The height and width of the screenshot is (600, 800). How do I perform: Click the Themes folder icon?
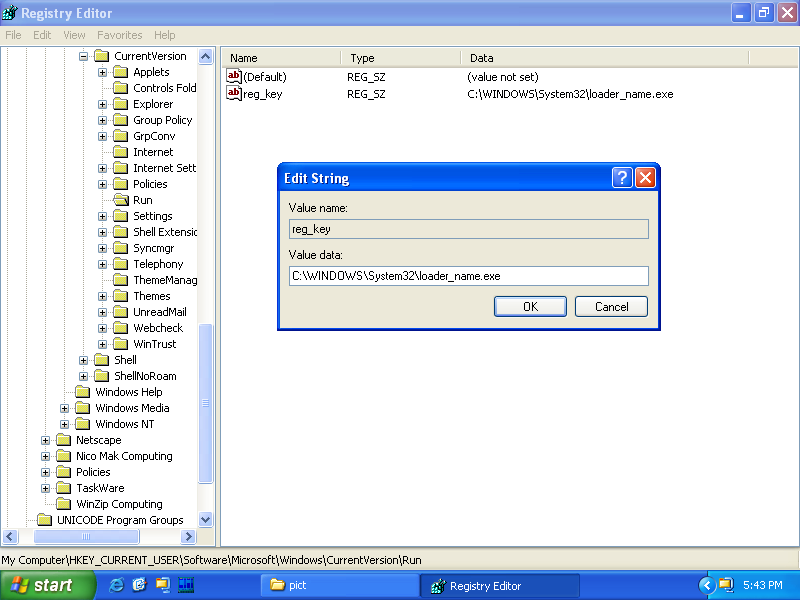point(120,296)
